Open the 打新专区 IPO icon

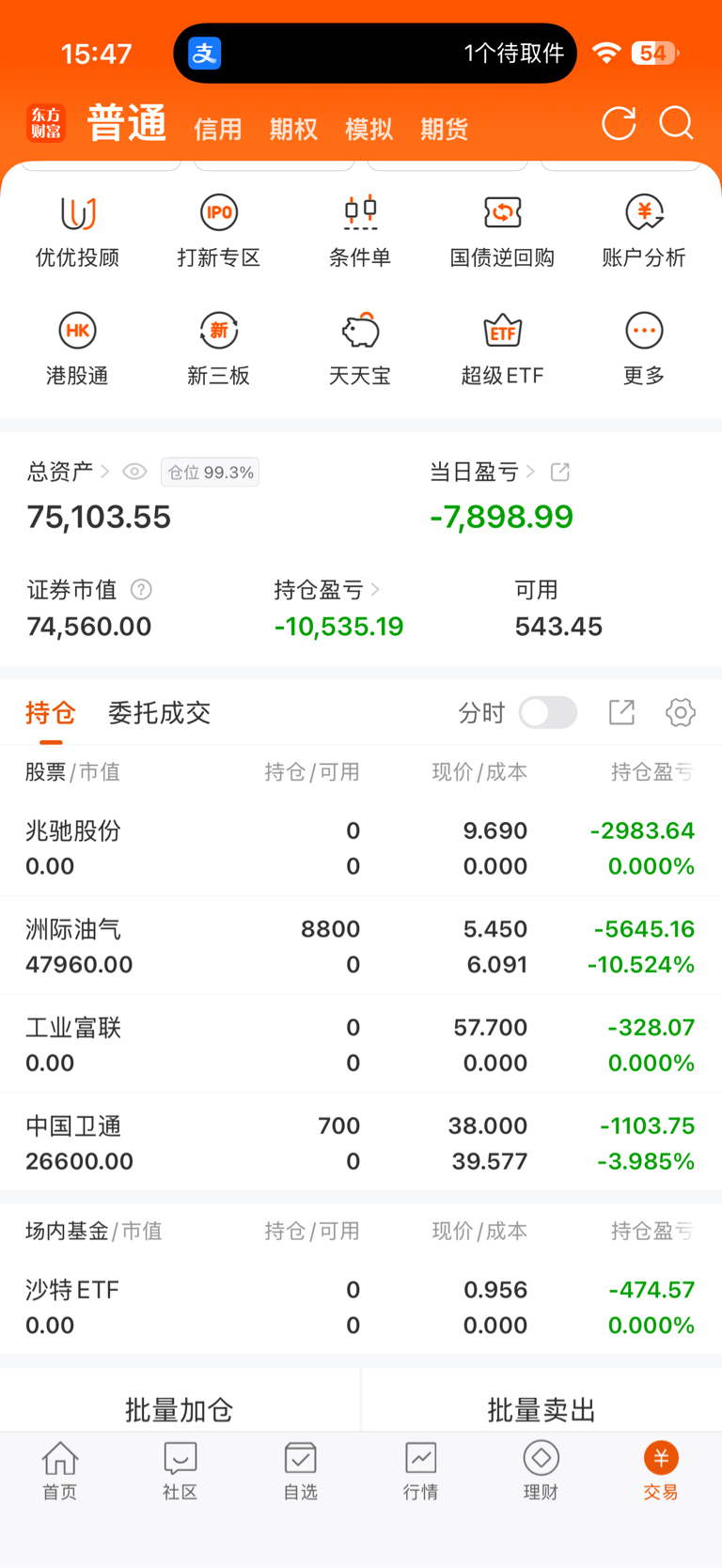click(218, 214)
